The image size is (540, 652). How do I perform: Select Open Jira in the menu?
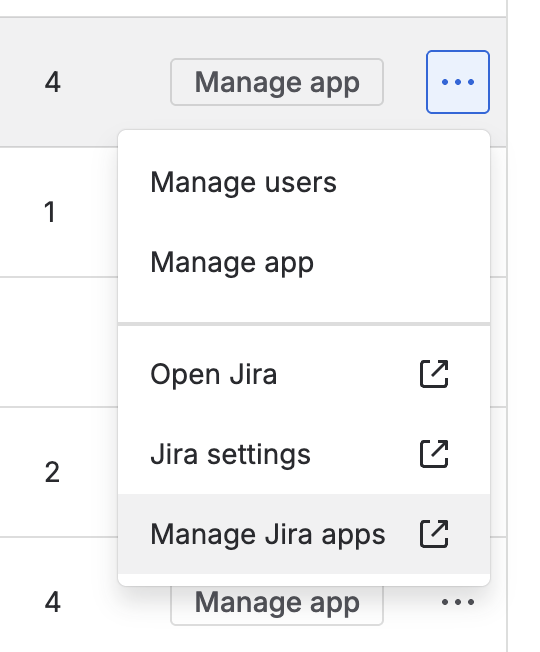304,374
